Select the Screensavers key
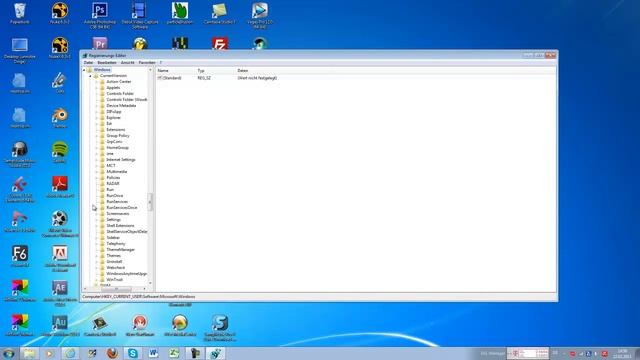Image resolution: width=640 pixels, height=360 pixels. click(118, 213)
